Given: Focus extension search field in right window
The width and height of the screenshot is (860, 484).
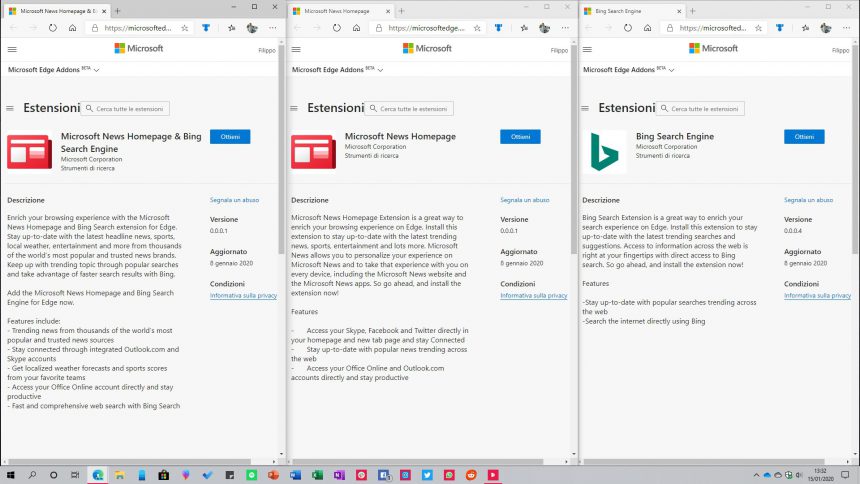Looking at the screenshot, I should click(700, 109).
